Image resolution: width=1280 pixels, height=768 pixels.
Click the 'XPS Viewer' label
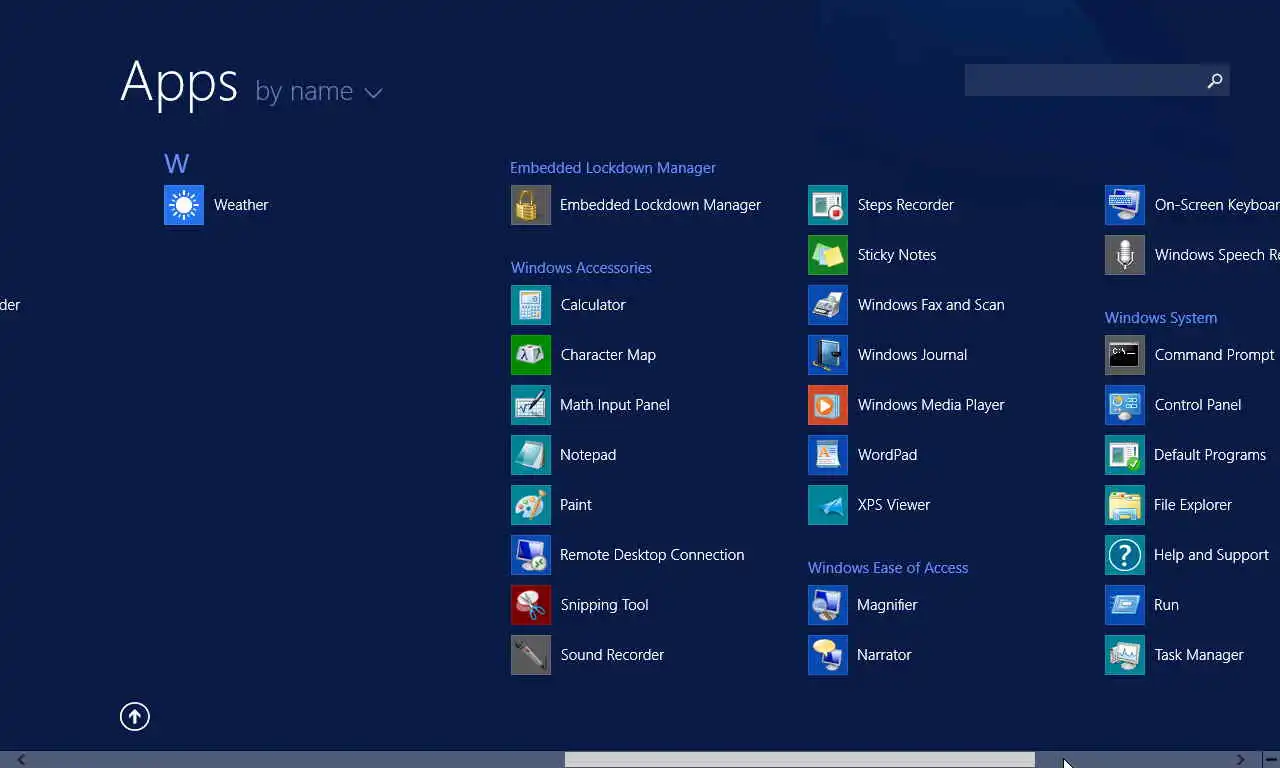[x=894, y=505]
